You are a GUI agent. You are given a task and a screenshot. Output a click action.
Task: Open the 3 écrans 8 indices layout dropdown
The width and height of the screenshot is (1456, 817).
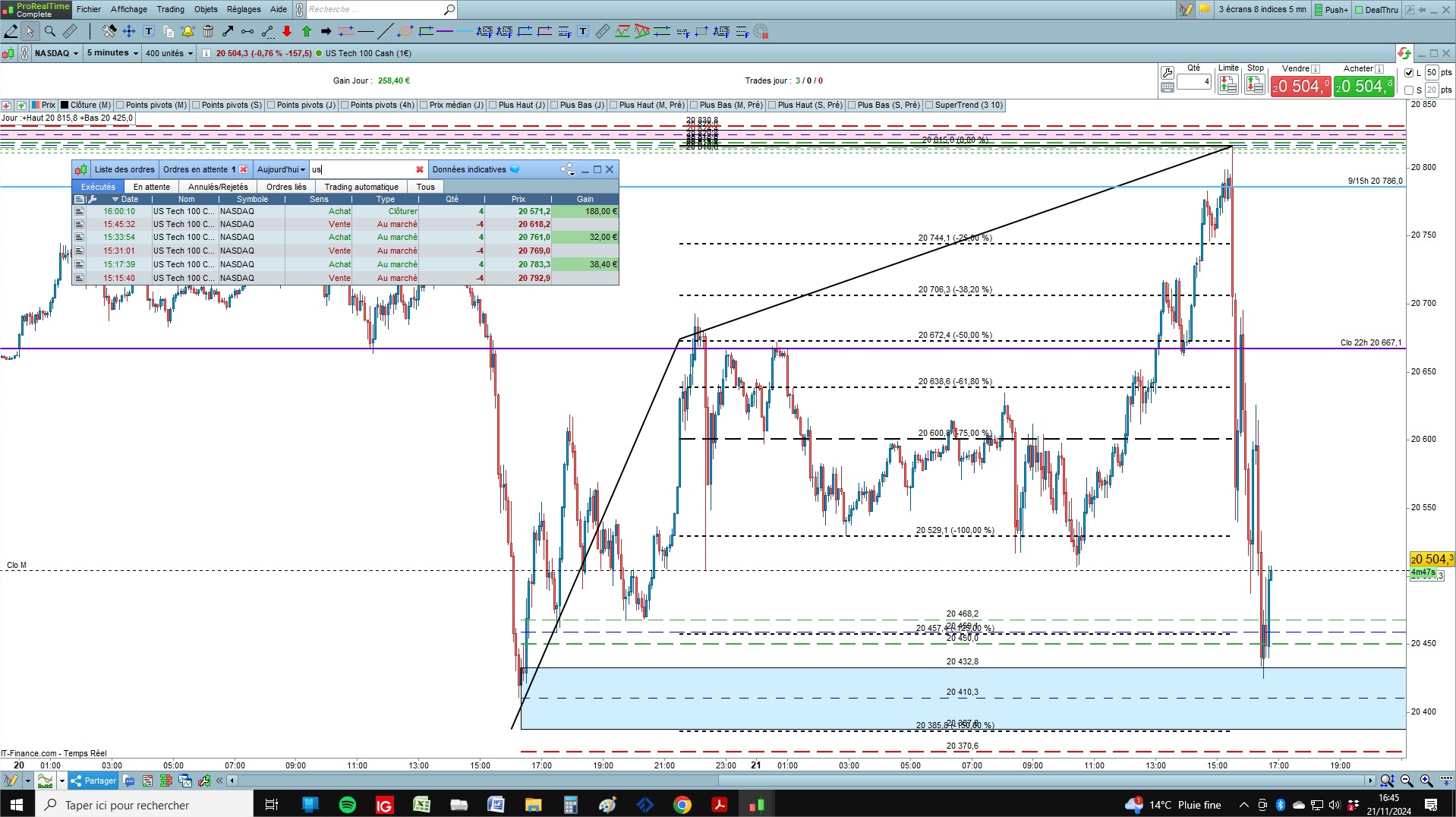pos(1262,9)
